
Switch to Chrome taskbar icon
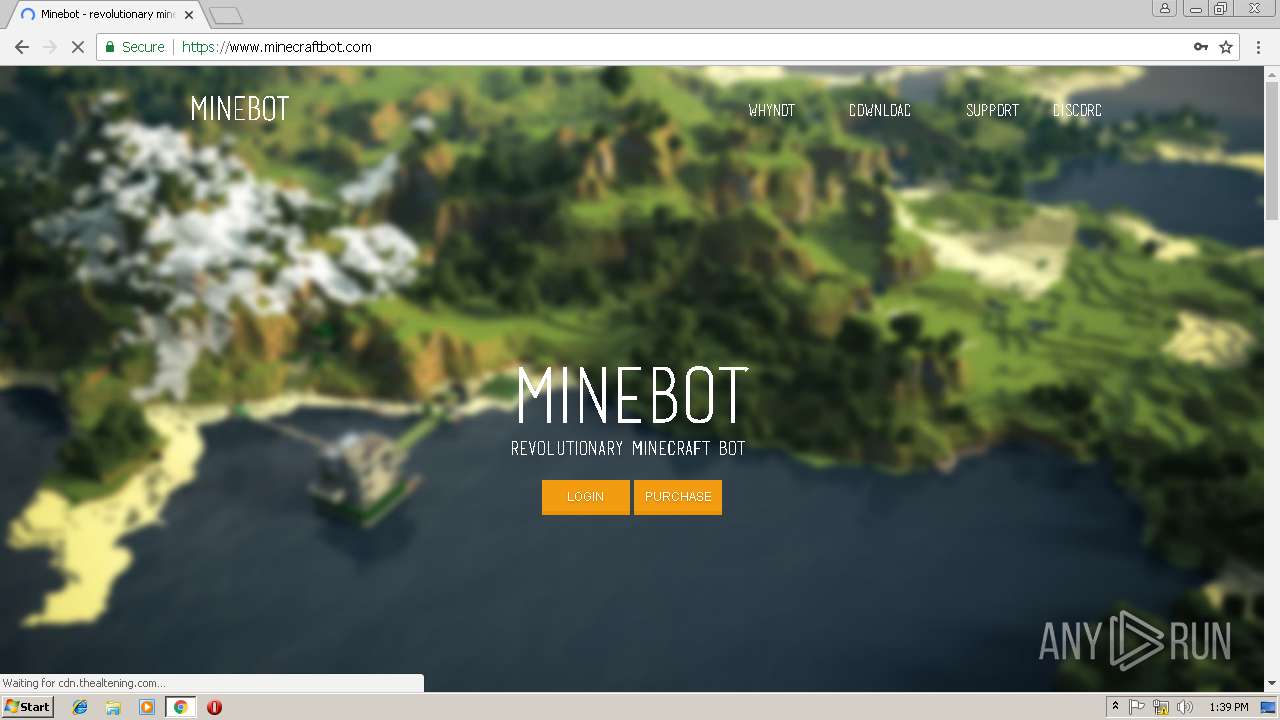coord(180,707)
